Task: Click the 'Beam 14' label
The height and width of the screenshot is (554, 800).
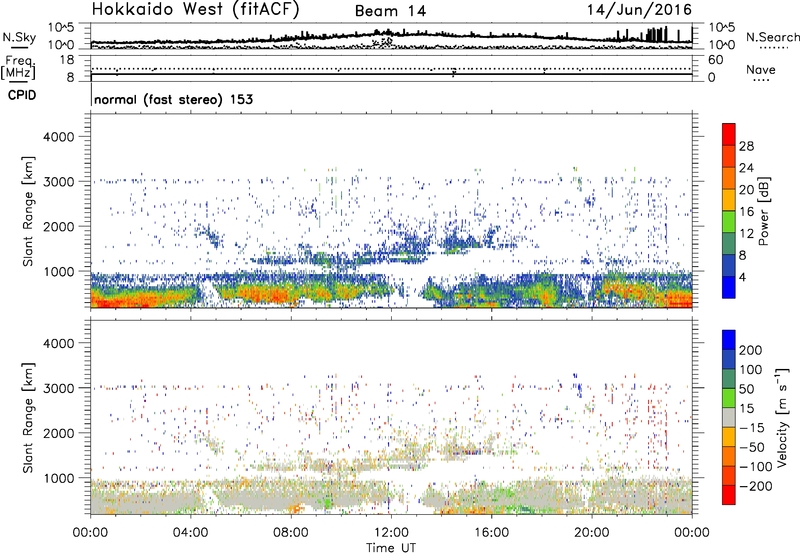Action: click(390, 11)
